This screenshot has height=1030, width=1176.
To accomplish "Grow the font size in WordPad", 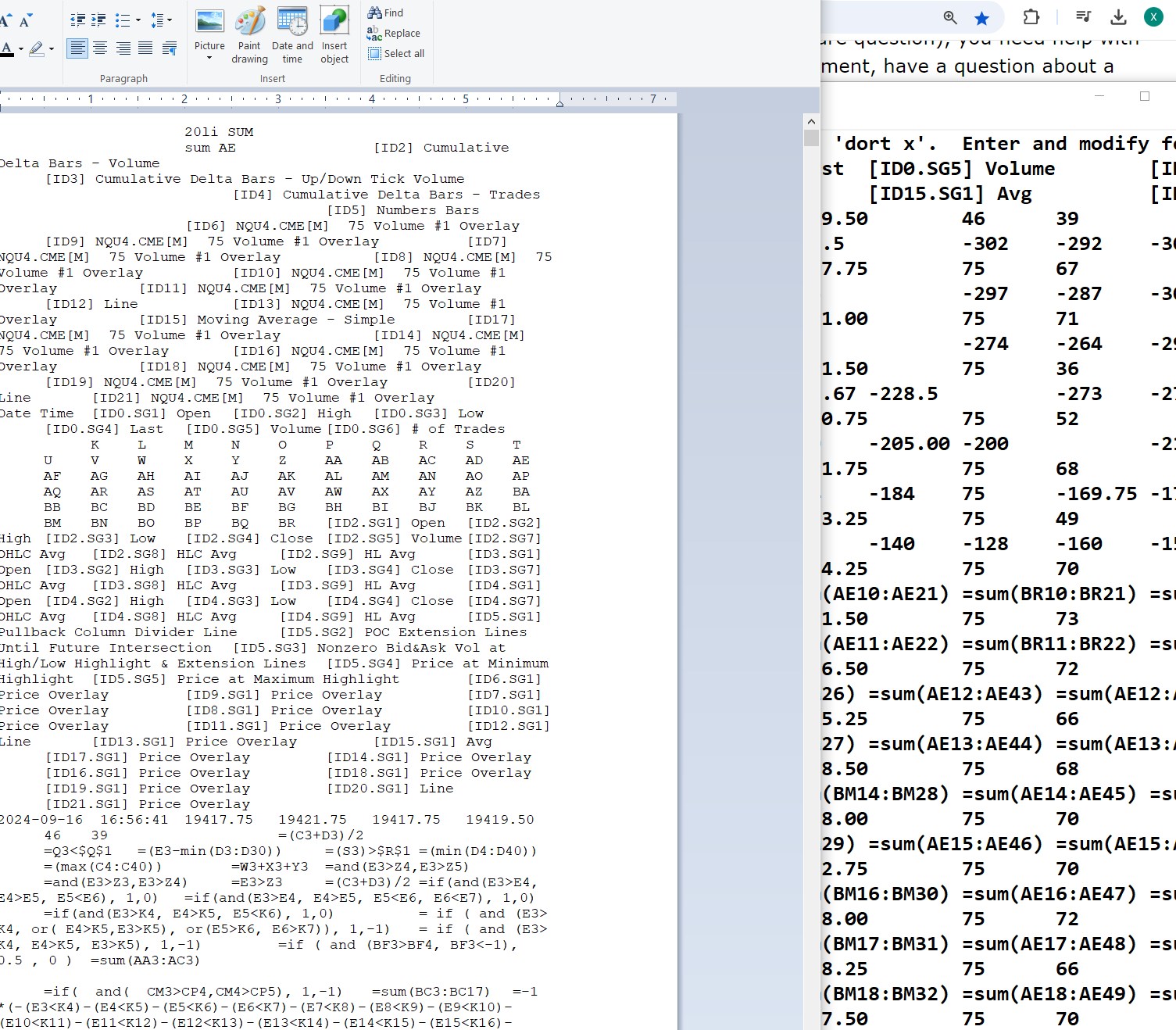I will click(x=5, y=20).
